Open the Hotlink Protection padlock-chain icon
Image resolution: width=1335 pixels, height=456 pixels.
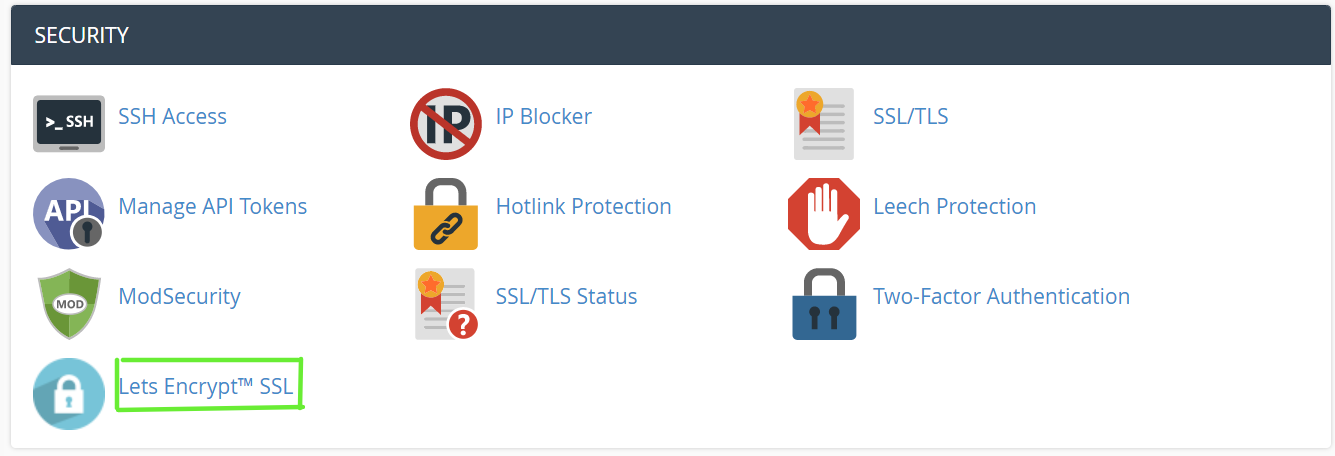(x=446, y=214)
